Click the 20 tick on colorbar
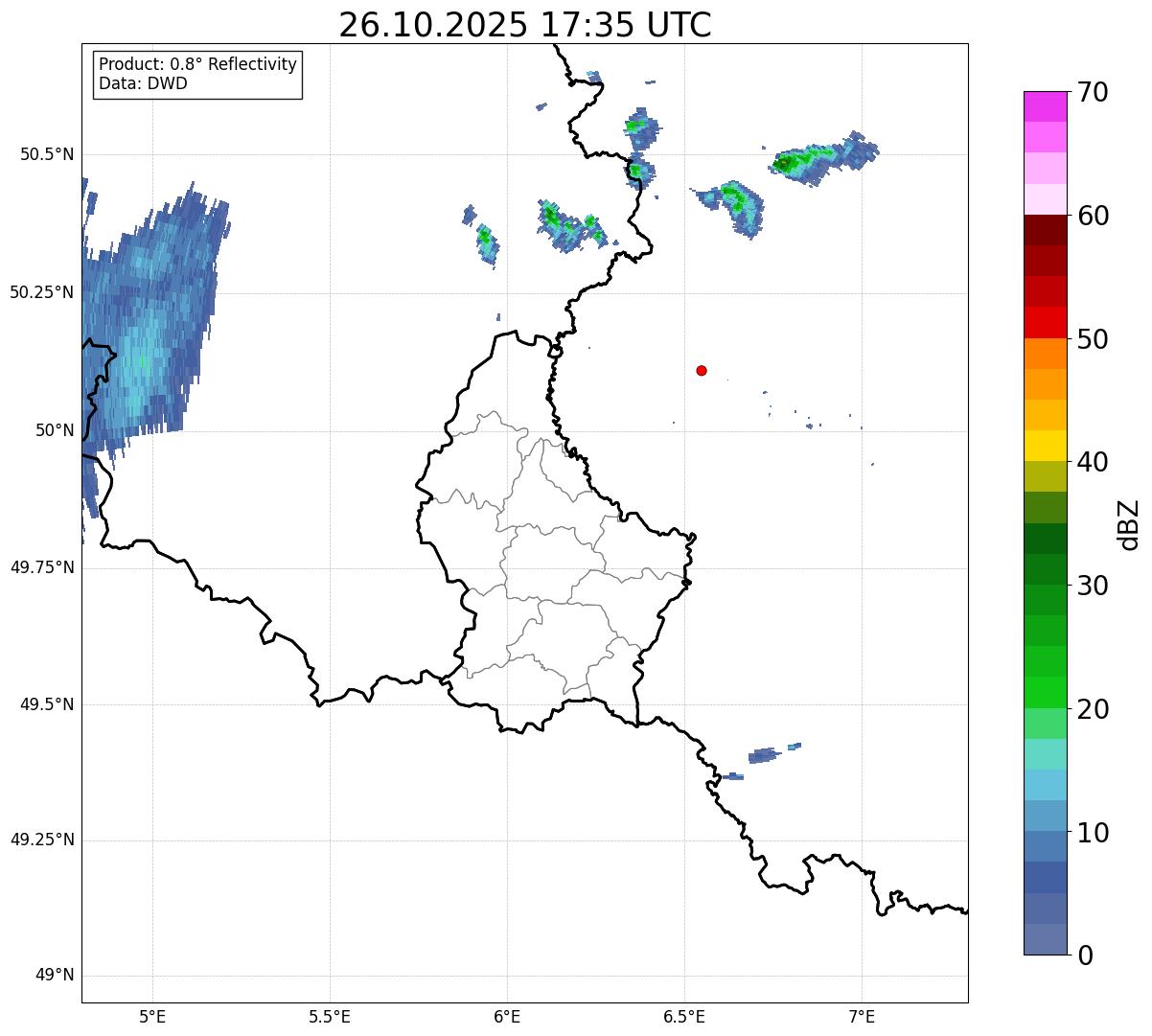Screen dimensions: 1152x1036 1093,709
